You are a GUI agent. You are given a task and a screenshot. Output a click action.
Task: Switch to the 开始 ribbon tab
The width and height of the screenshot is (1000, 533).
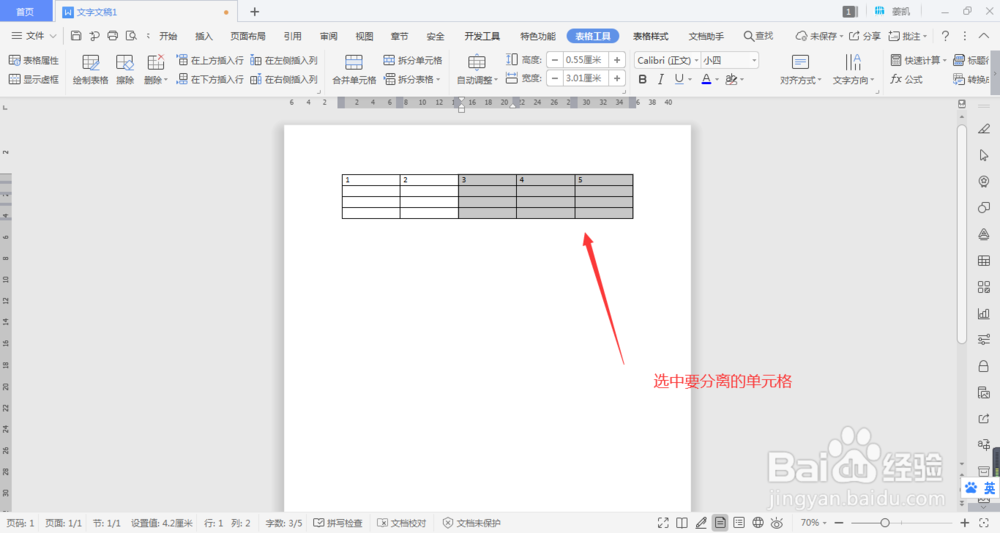click(x=168, y=36)
